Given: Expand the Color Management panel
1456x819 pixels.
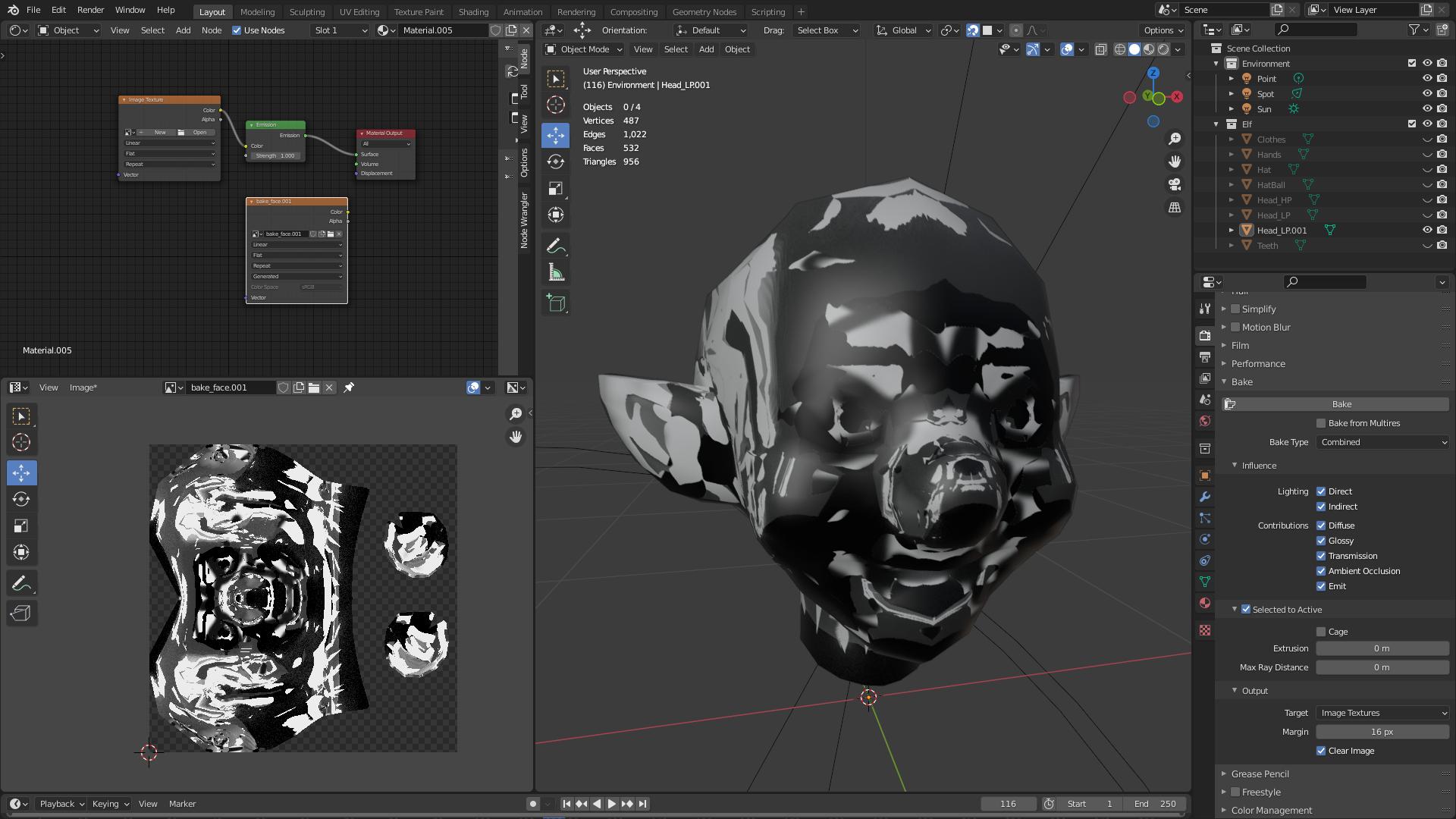Looking at the screenshot, I should (x=1271, y=810).
